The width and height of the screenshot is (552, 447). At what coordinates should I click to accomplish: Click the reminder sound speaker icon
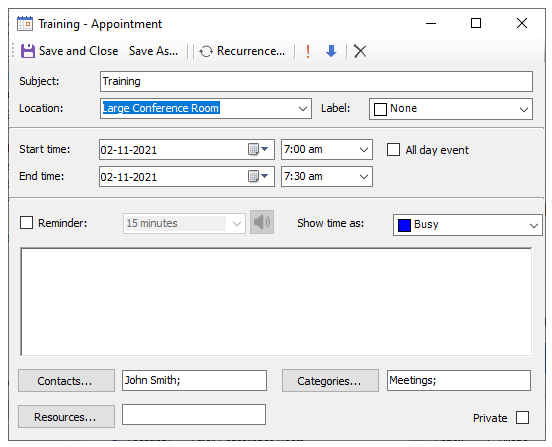pos(262,222)
